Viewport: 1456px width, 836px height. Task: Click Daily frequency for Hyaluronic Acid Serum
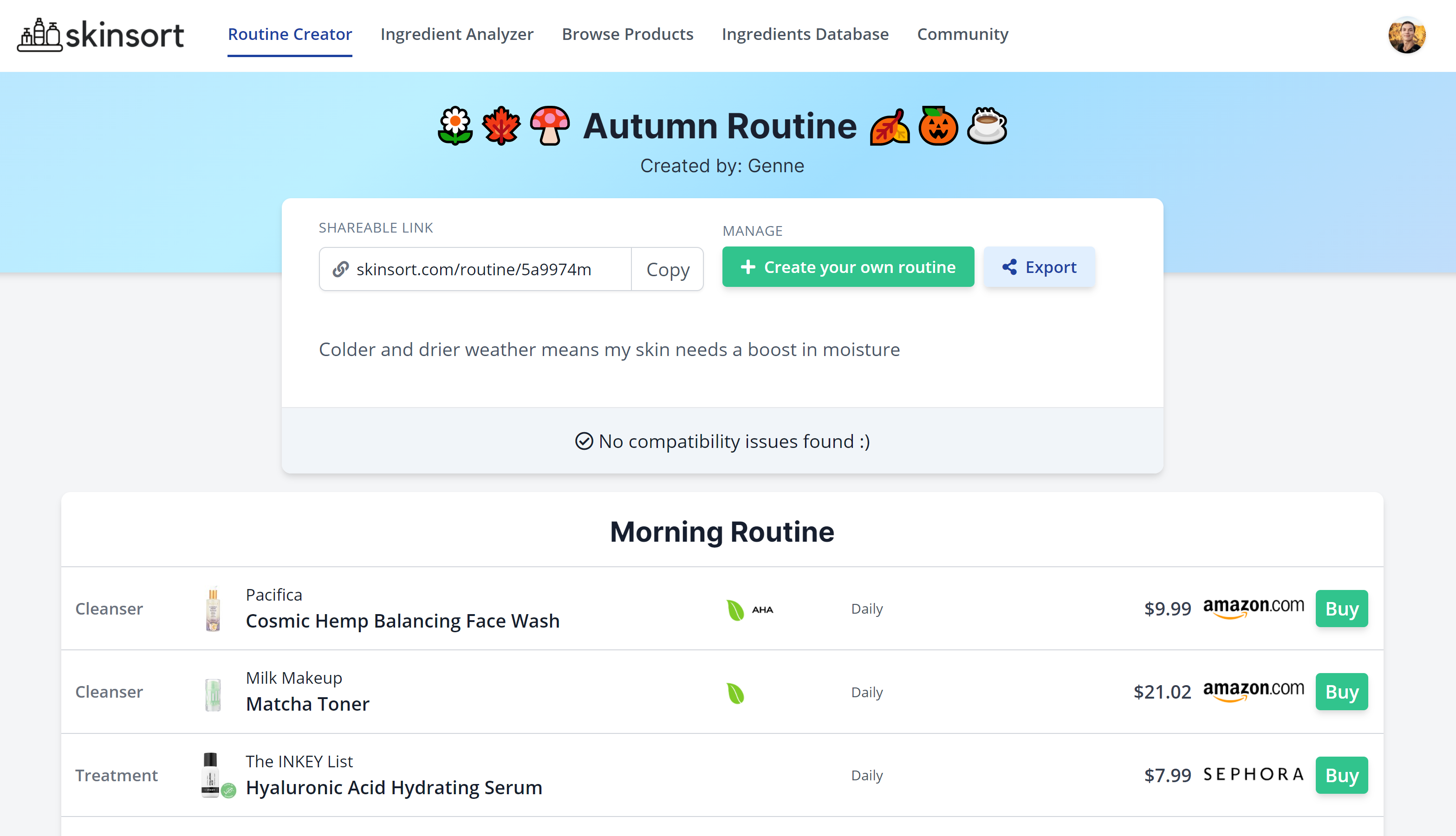point(867,776)
